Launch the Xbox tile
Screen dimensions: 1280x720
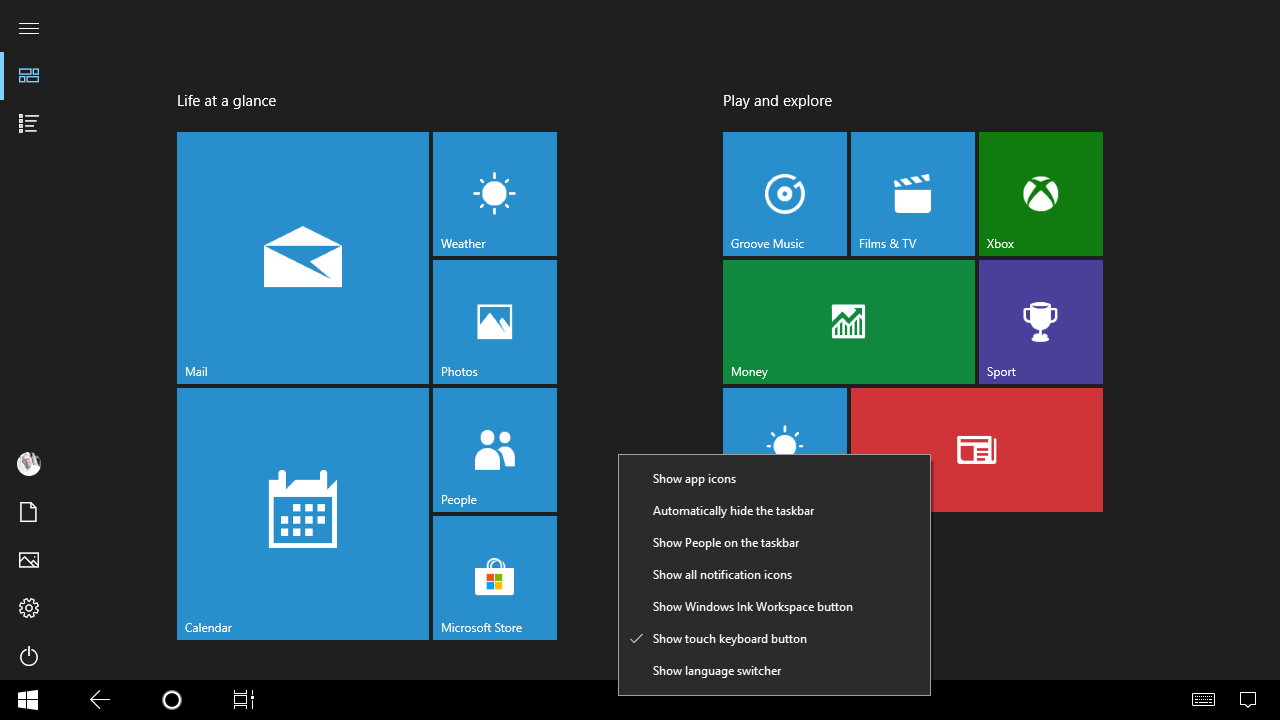(1041, 194)
